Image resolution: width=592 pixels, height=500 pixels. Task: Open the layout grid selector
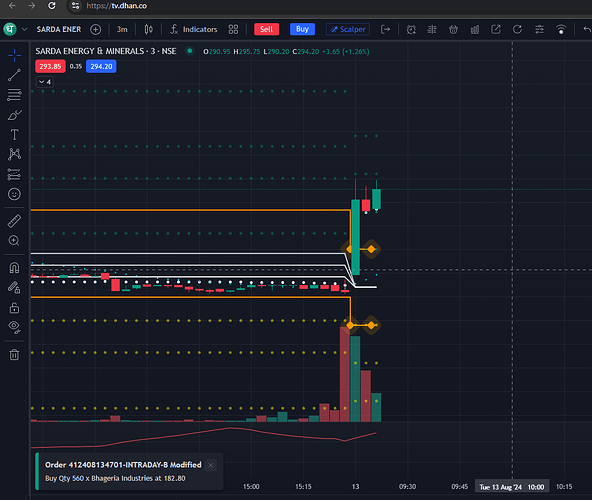(x=233, y=29)
